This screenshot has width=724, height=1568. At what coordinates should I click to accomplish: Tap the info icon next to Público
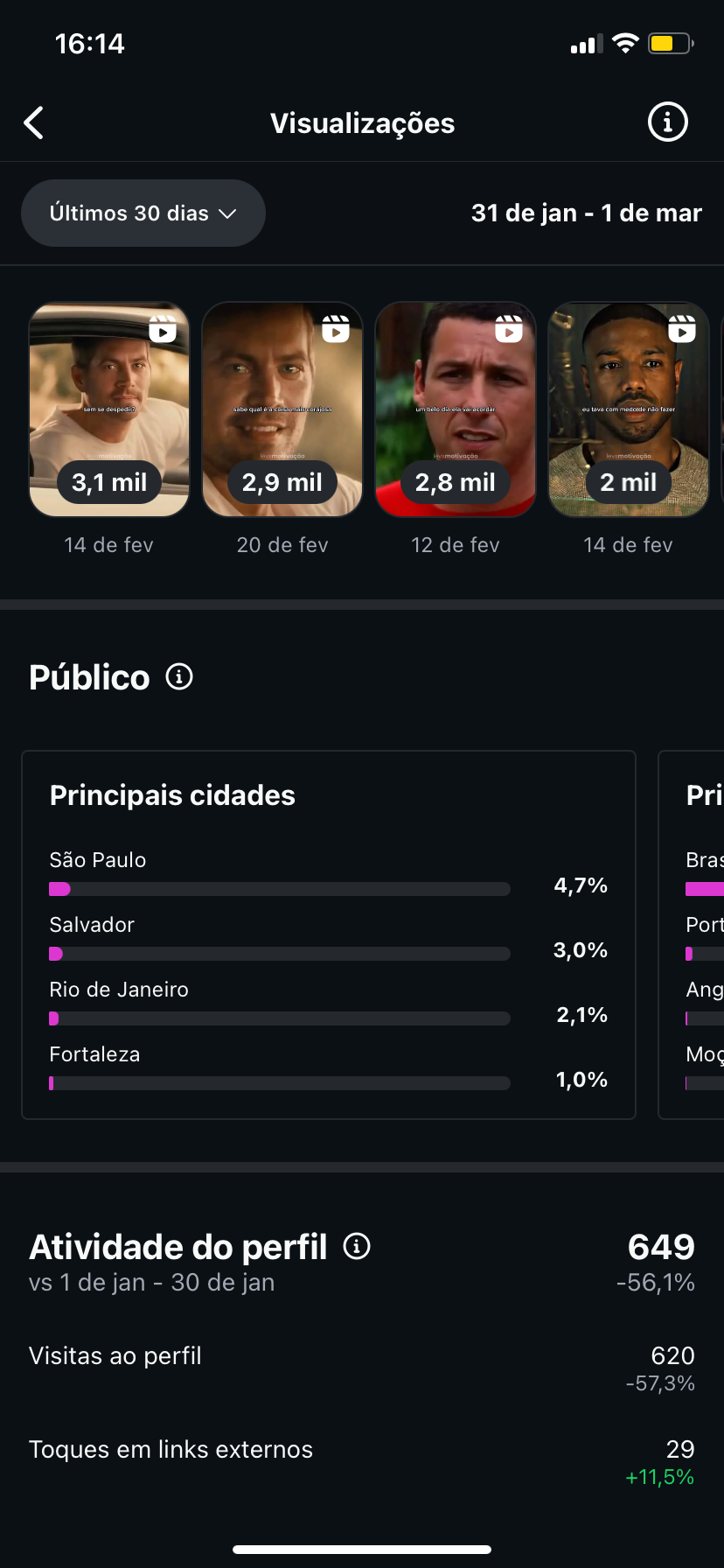[179, 676]
